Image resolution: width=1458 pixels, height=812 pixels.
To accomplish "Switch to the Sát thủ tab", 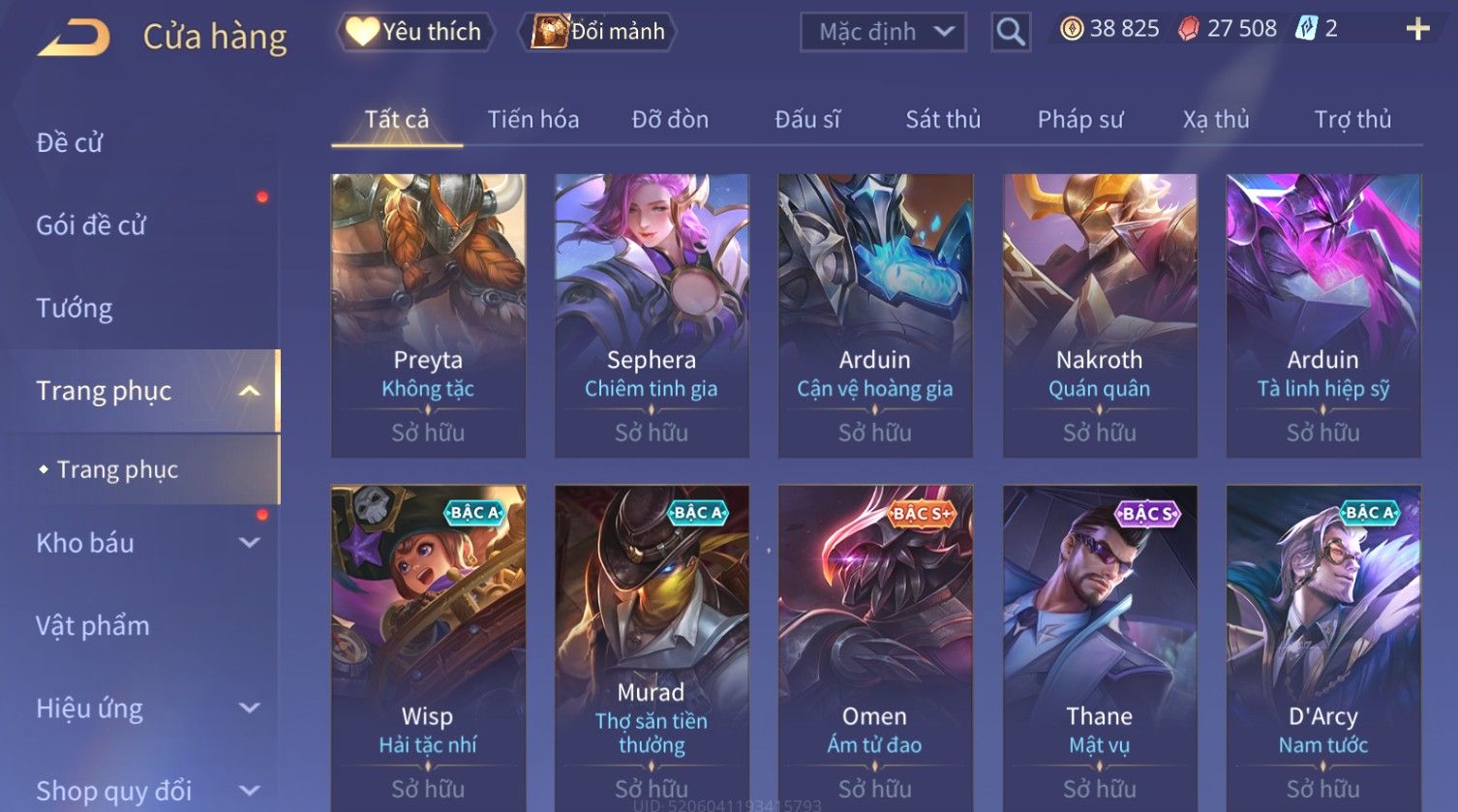I will [x=943, y=119].
